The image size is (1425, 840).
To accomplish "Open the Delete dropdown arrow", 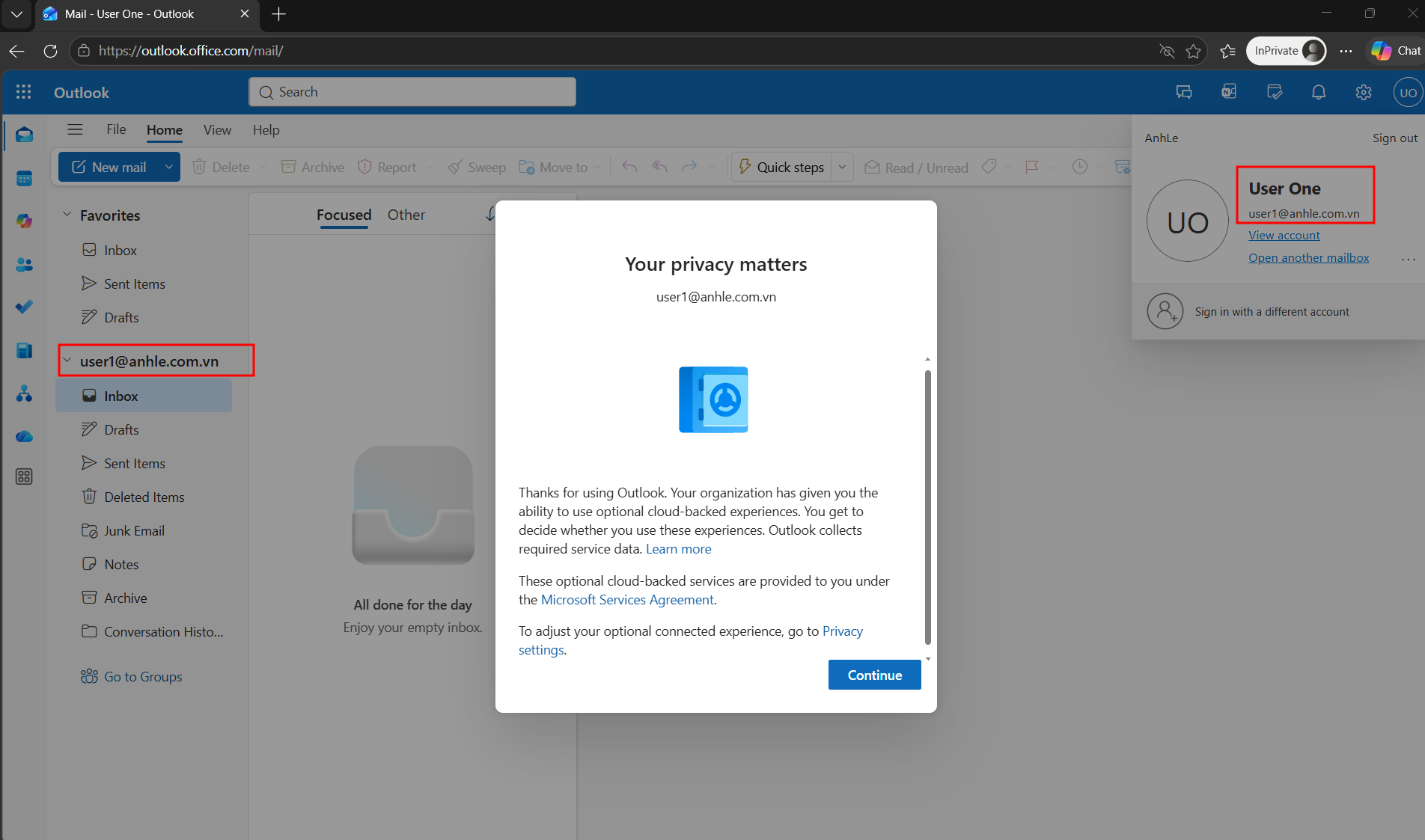I will click(x=262, y=167).
